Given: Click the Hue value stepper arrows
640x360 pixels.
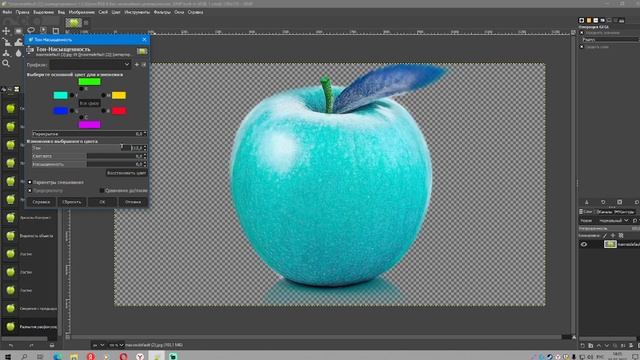Looking at the screenshot, I should [x=145, y=148].
